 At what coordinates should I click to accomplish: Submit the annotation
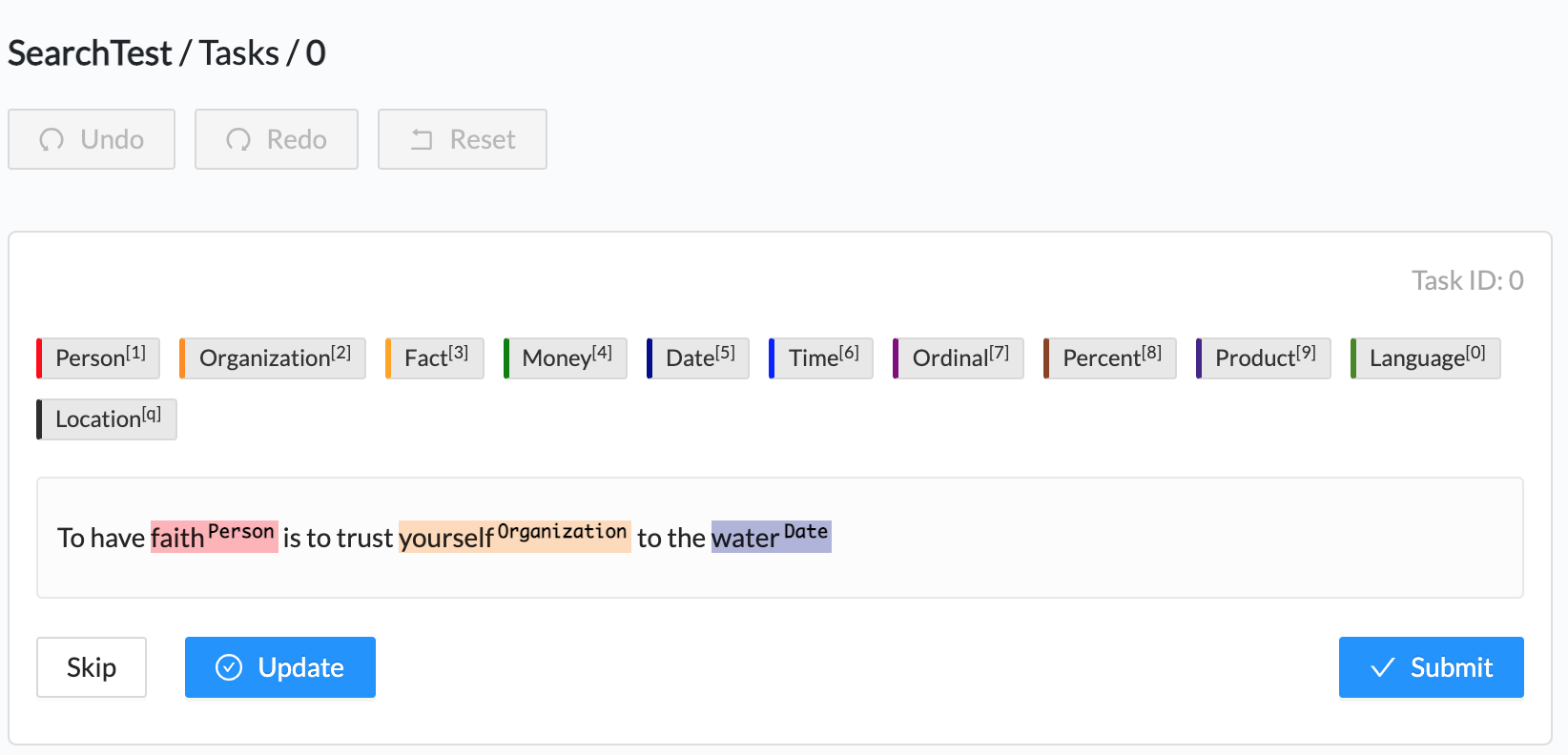(x=1431, y=667)
